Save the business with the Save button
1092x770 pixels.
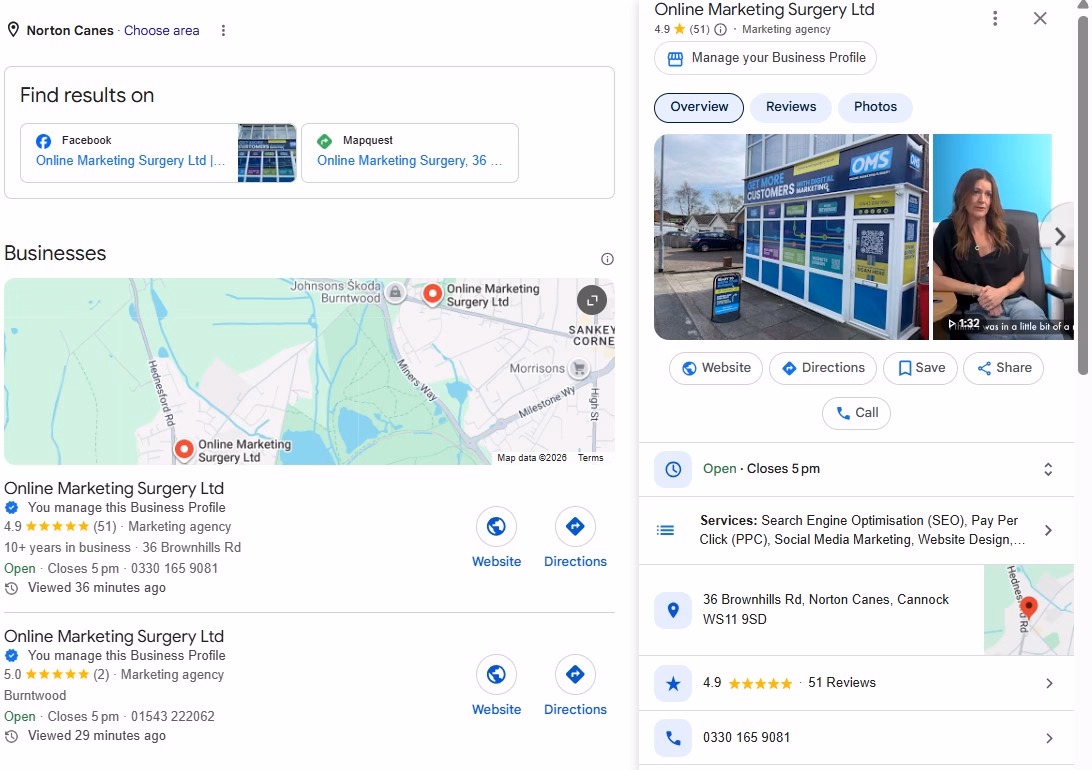point(920,368)
